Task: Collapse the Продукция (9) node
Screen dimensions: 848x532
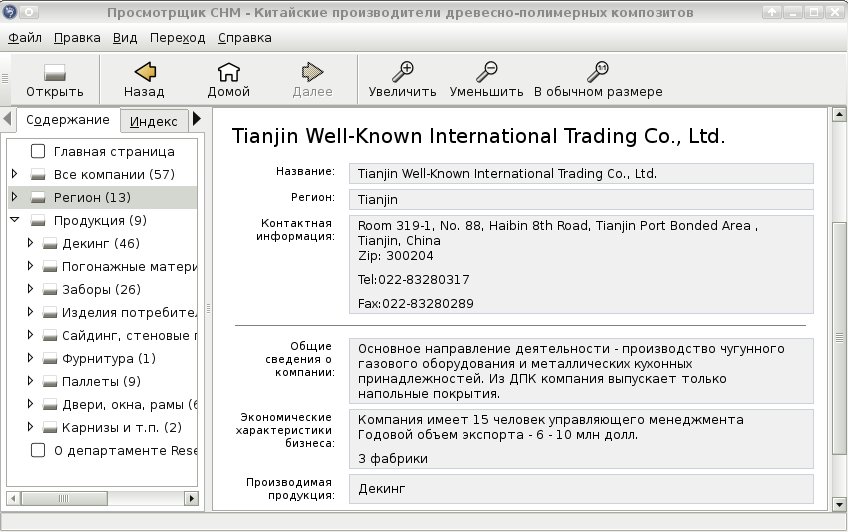Action: point(15,220)
